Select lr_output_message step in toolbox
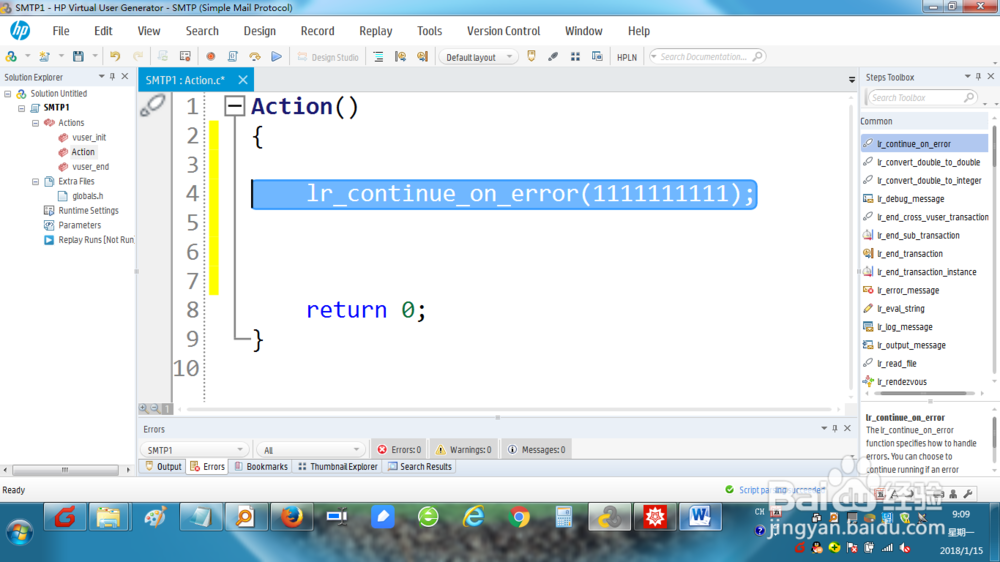The height and width of the screenshot is (562, 1000). pyautogui.click(x=911, y=345)
